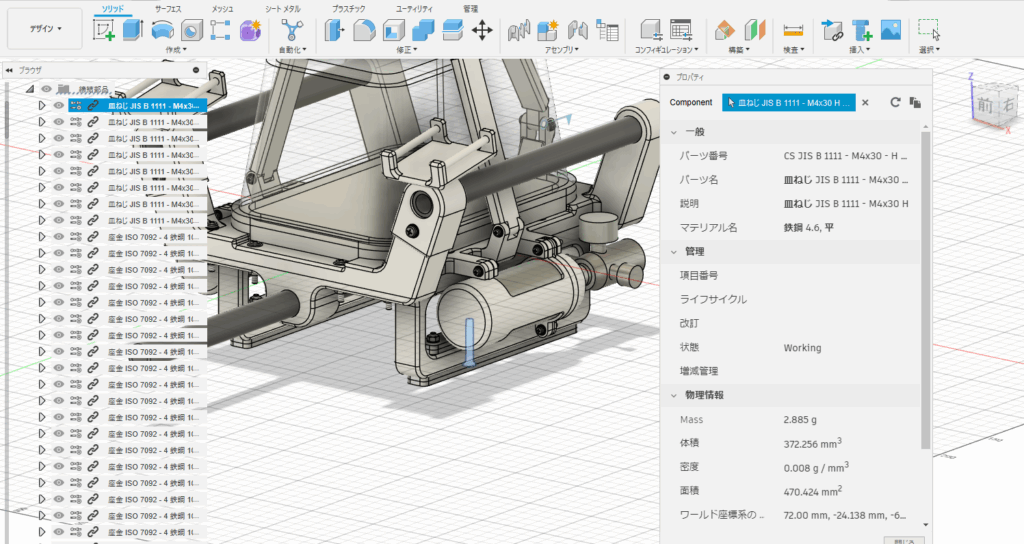Switch to the ソリッド tab
Image resolution: width=1024 pixels, height=544 pixels.
[112, 8]
